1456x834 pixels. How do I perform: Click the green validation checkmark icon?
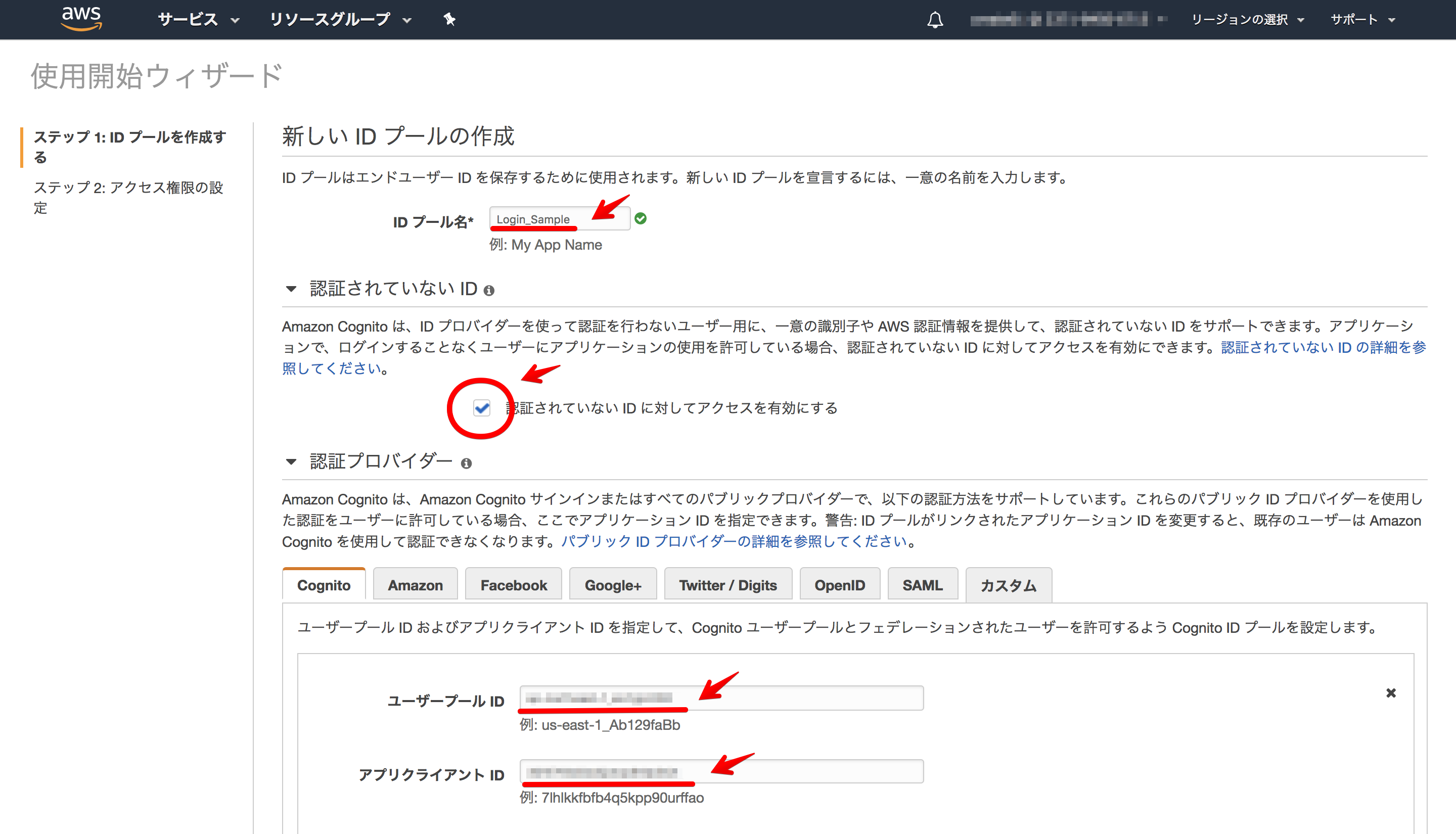[x=641, y=219]
